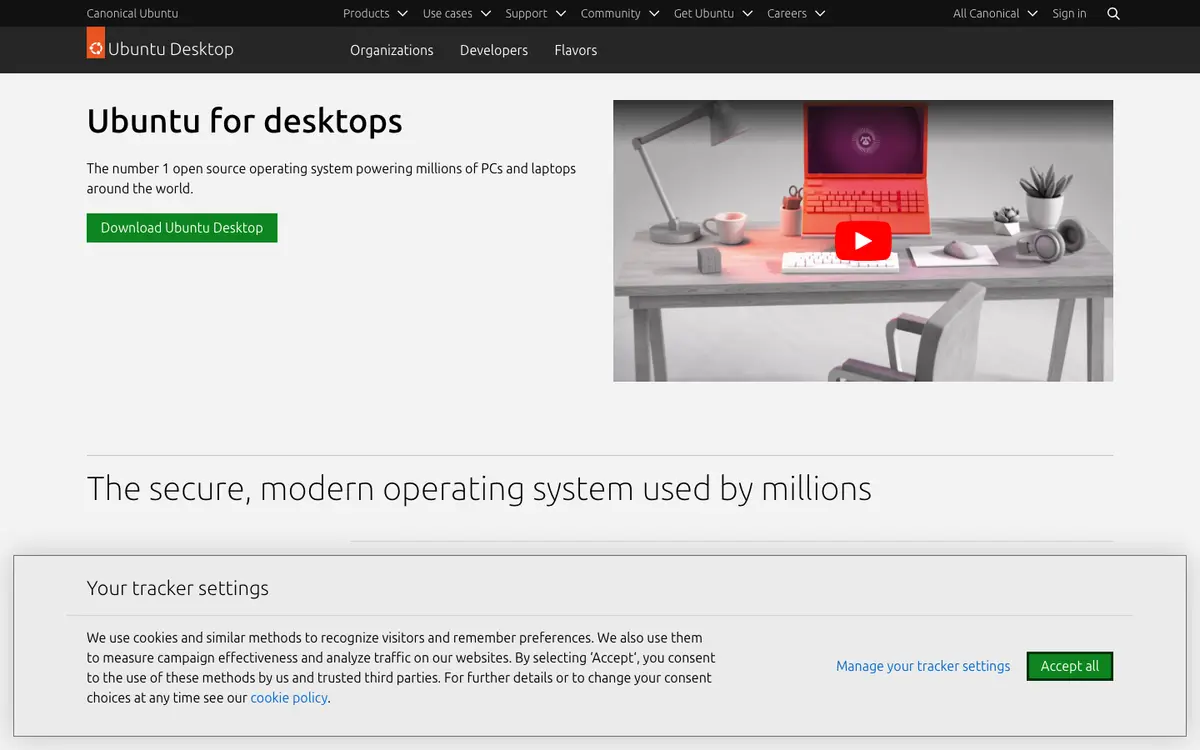This screenshot has width=1200, height=750.
Task: Click Download Ubuntu Desktop button
Action: click(x=182, y=228)
